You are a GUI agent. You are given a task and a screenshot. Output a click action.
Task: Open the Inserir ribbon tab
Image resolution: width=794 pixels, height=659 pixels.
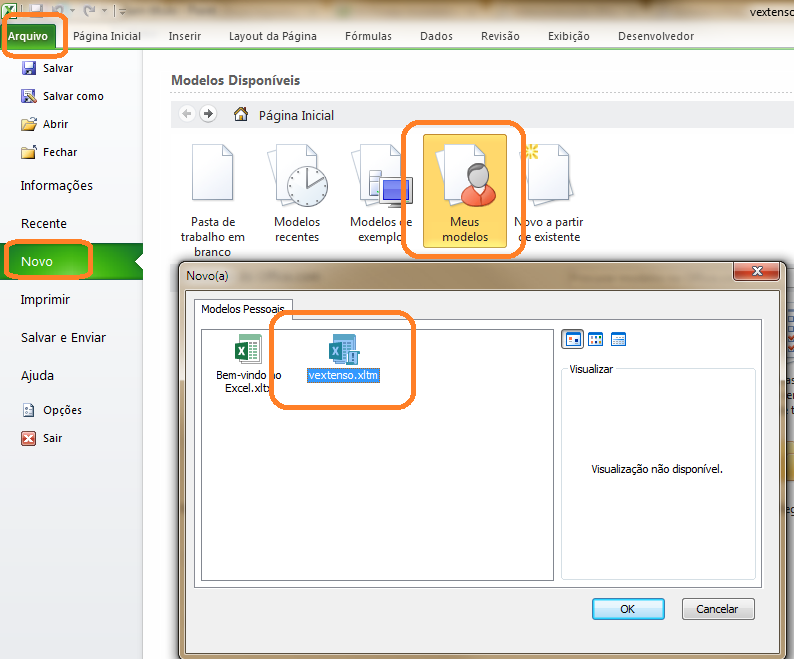point(185,36)
